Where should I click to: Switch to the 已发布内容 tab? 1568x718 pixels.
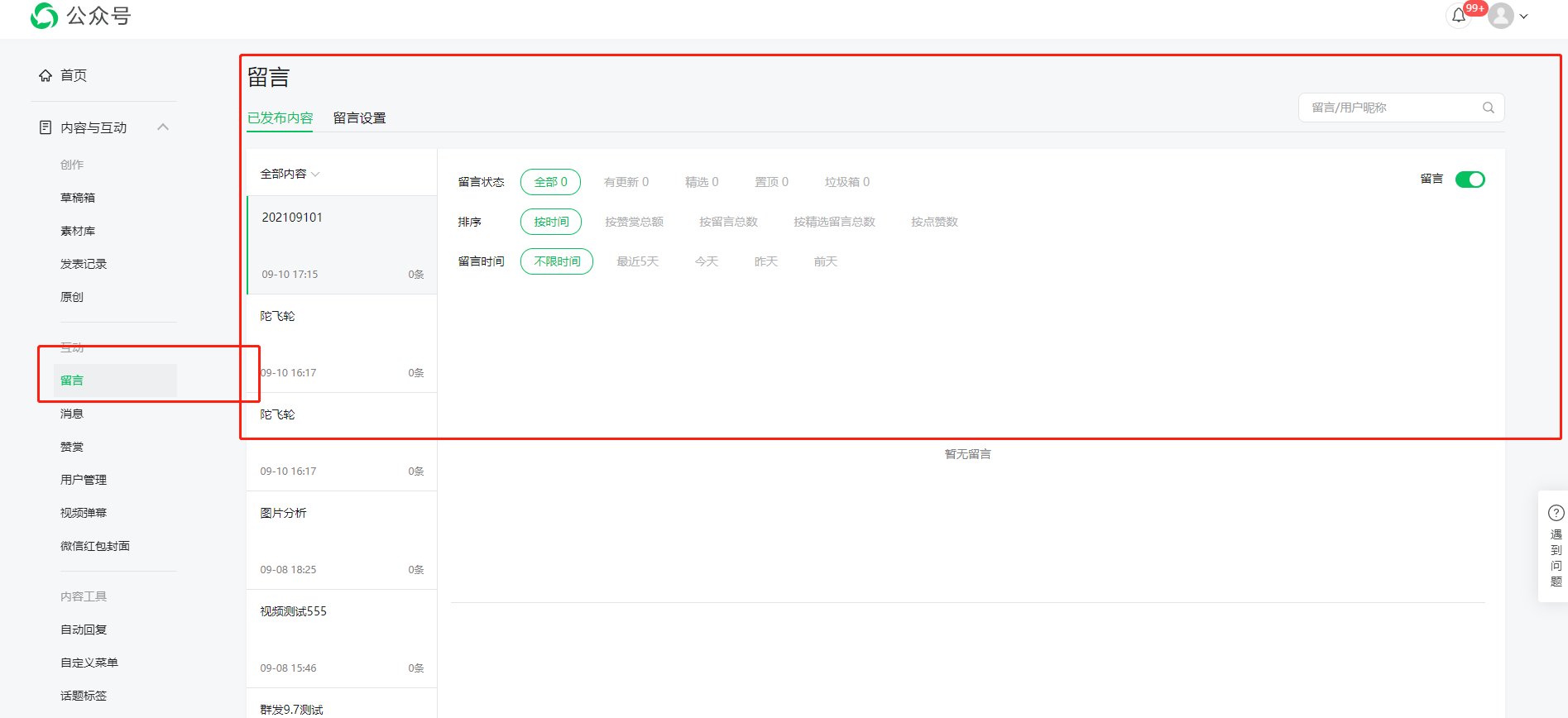point(281,118)
